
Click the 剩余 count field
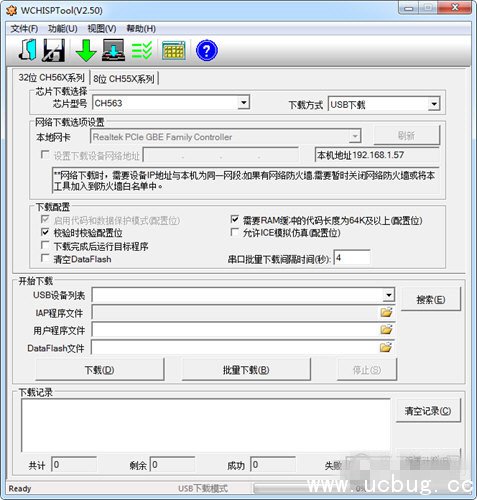pos(172,464)
